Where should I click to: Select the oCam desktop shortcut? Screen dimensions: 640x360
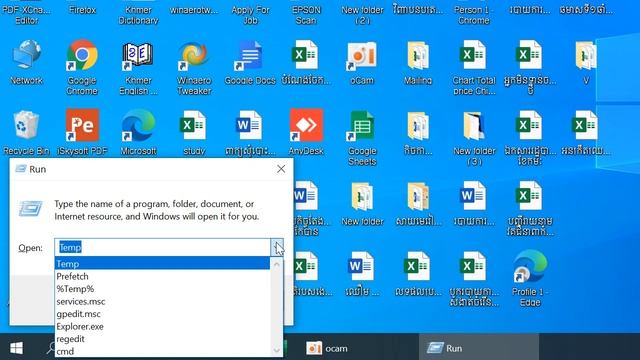[x=362, y=62]
